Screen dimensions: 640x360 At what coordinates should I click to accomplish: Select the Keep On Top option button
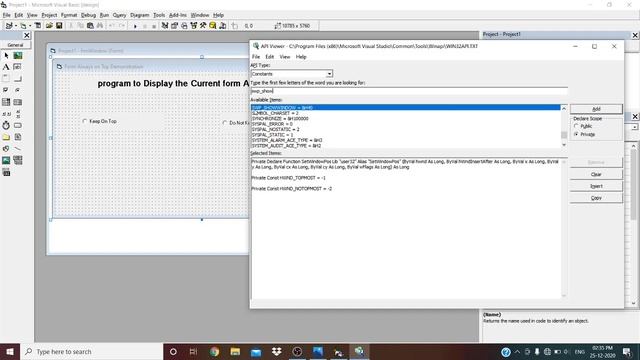[x=100, y=121]
